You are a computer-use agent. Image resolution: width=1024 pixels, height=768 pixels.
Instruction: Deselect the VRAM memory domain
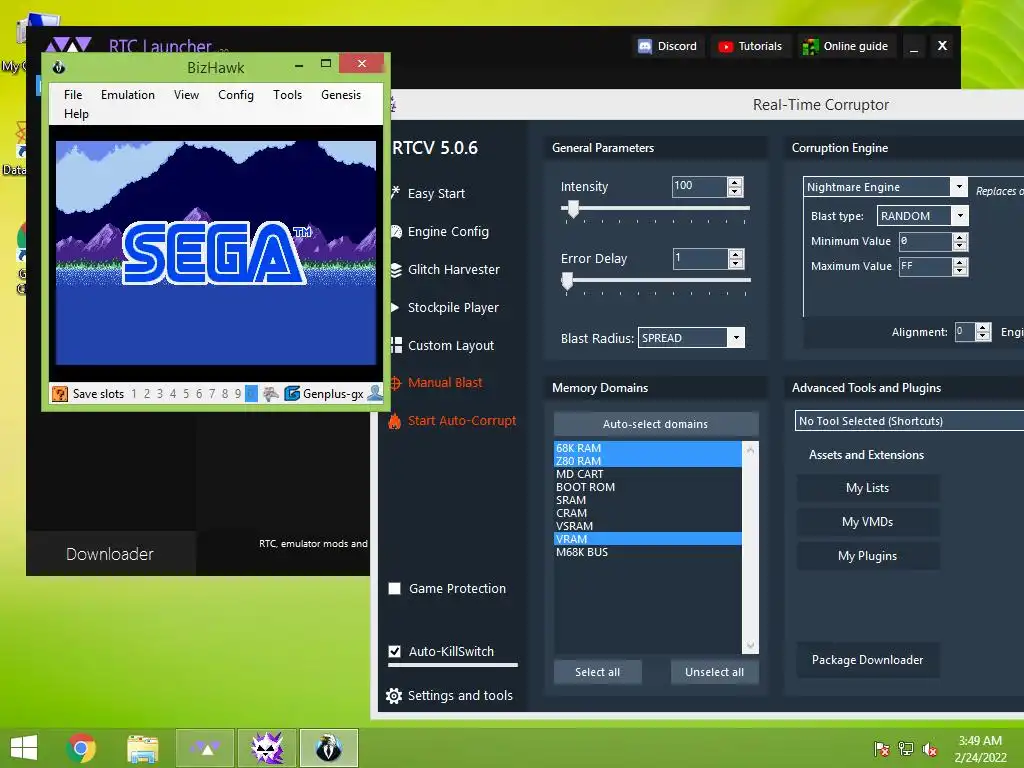click(647, 539)
